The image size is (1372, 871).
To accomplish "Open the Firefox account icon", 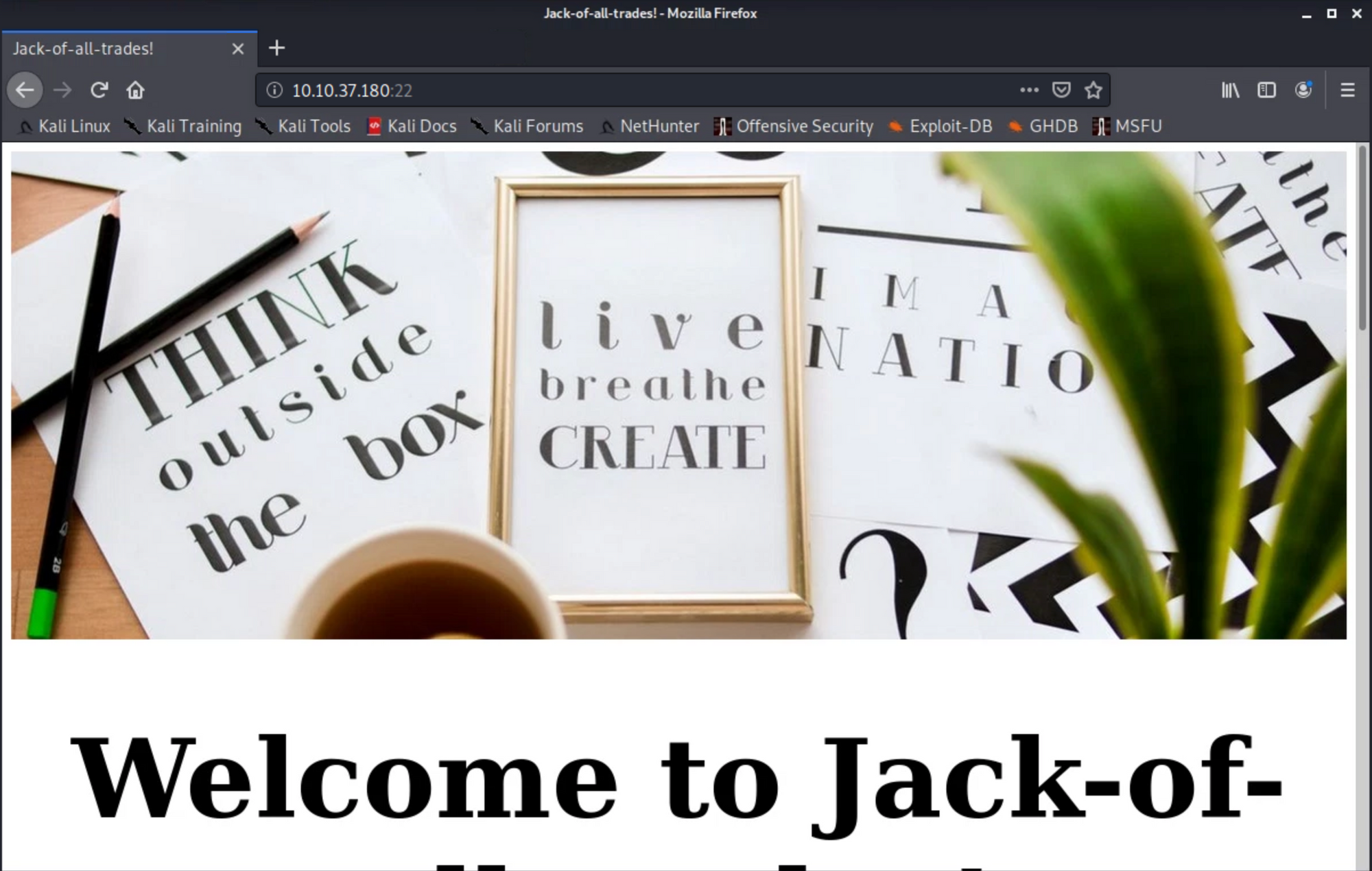I will point(1303,90).
